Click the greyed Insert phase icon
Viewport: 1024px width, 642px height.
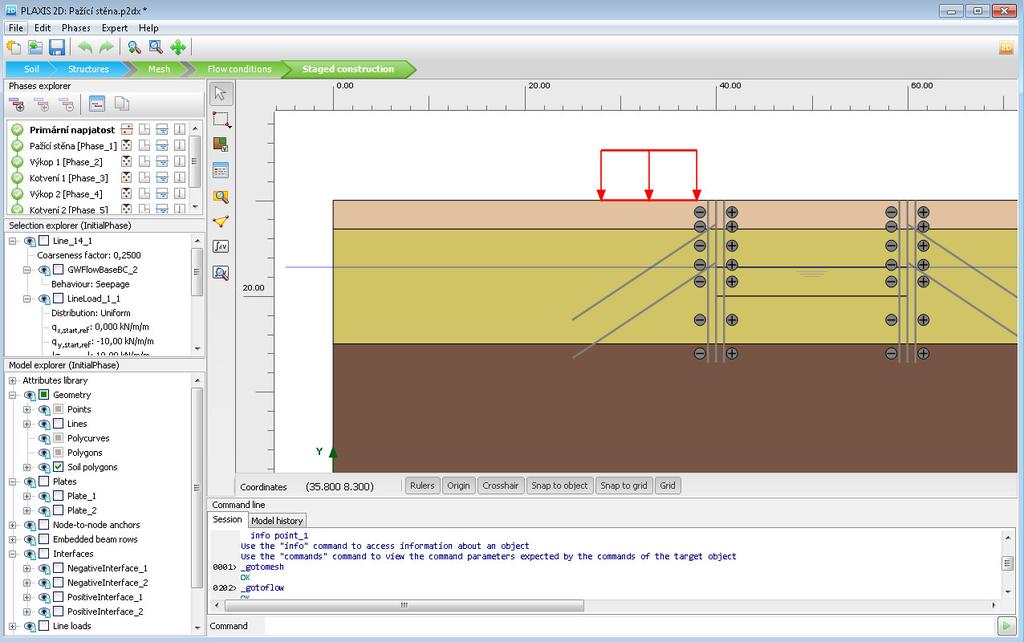42,104
